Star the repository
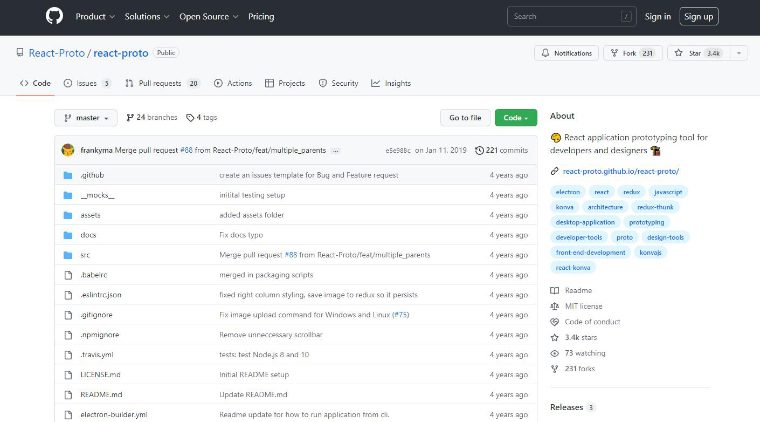Image resolution: width=760 pixels, height=422 pixels. pyautogui.click(x=699, y=53)
